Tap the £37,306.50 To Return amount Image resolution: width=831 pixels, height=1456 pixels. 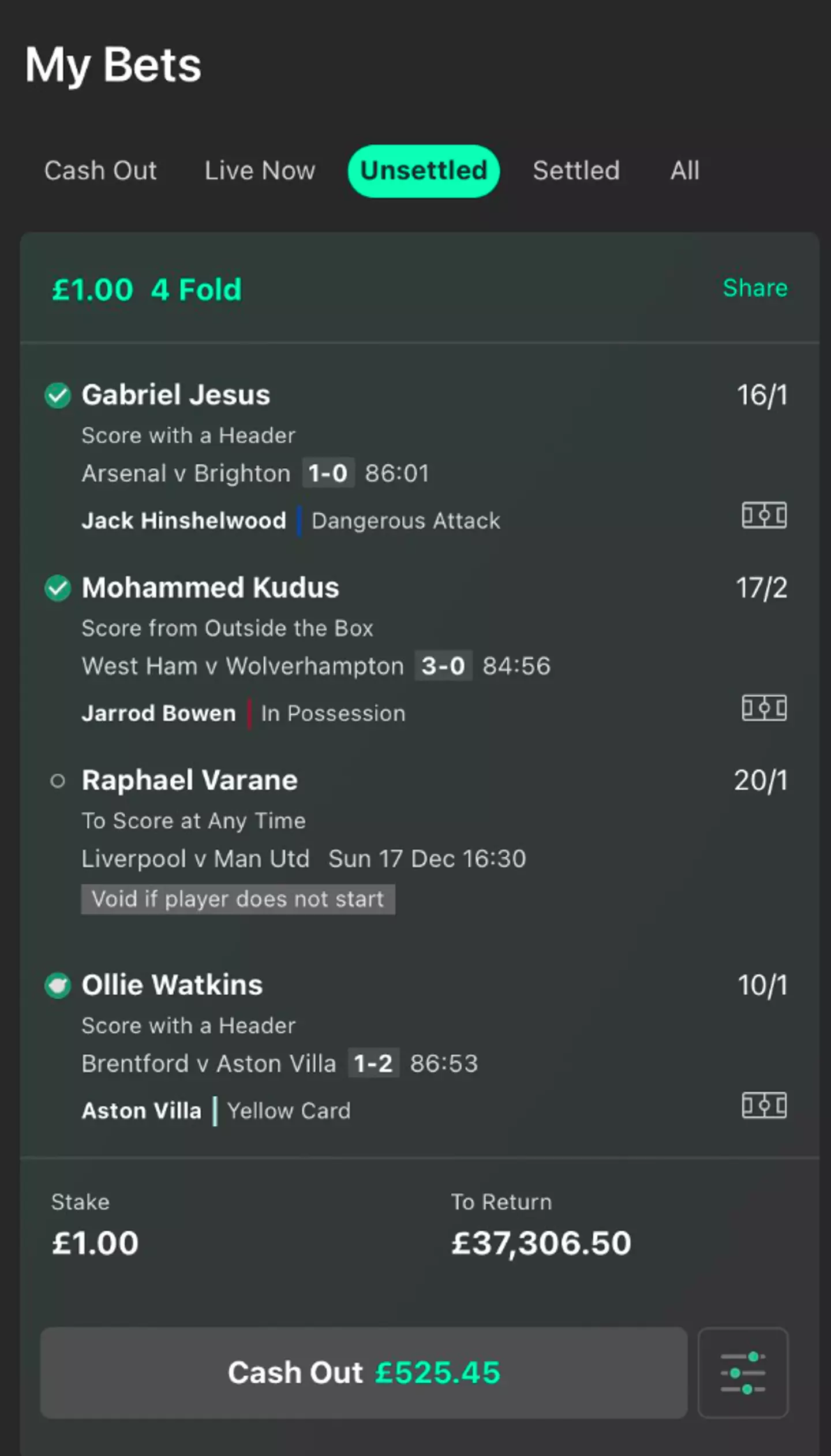tap(541, 1243)
